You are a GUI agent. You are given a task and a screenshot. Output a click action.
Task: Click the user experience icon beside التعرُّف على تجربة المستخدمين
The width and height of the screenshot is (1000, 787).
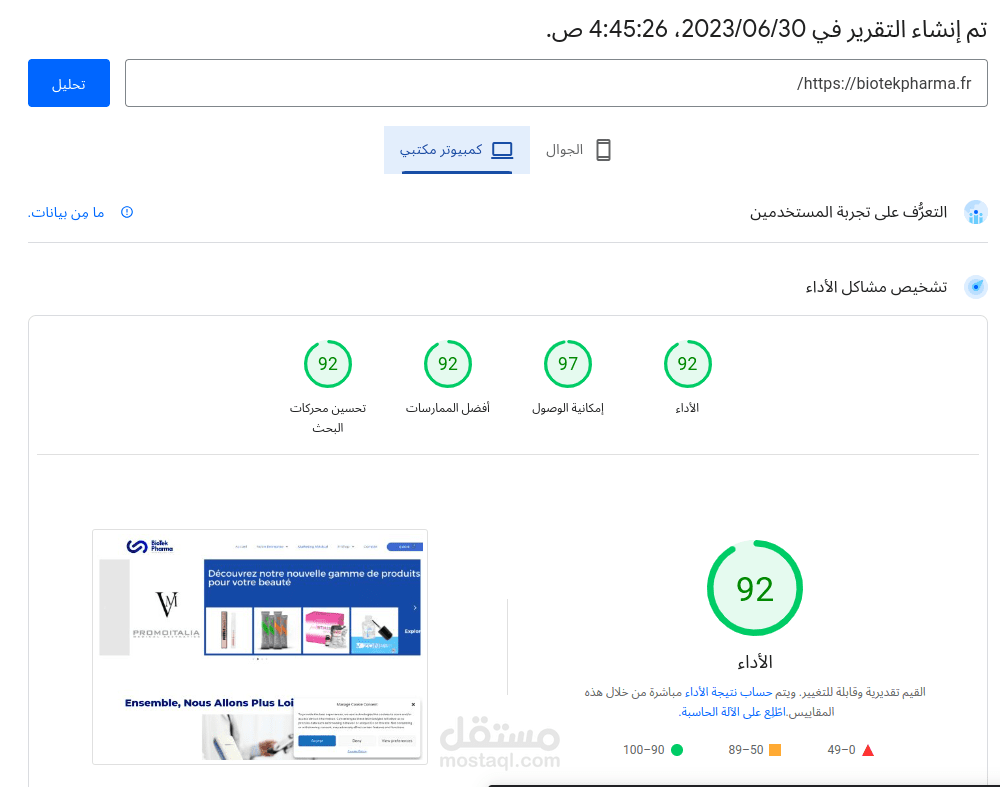[975, 212]
